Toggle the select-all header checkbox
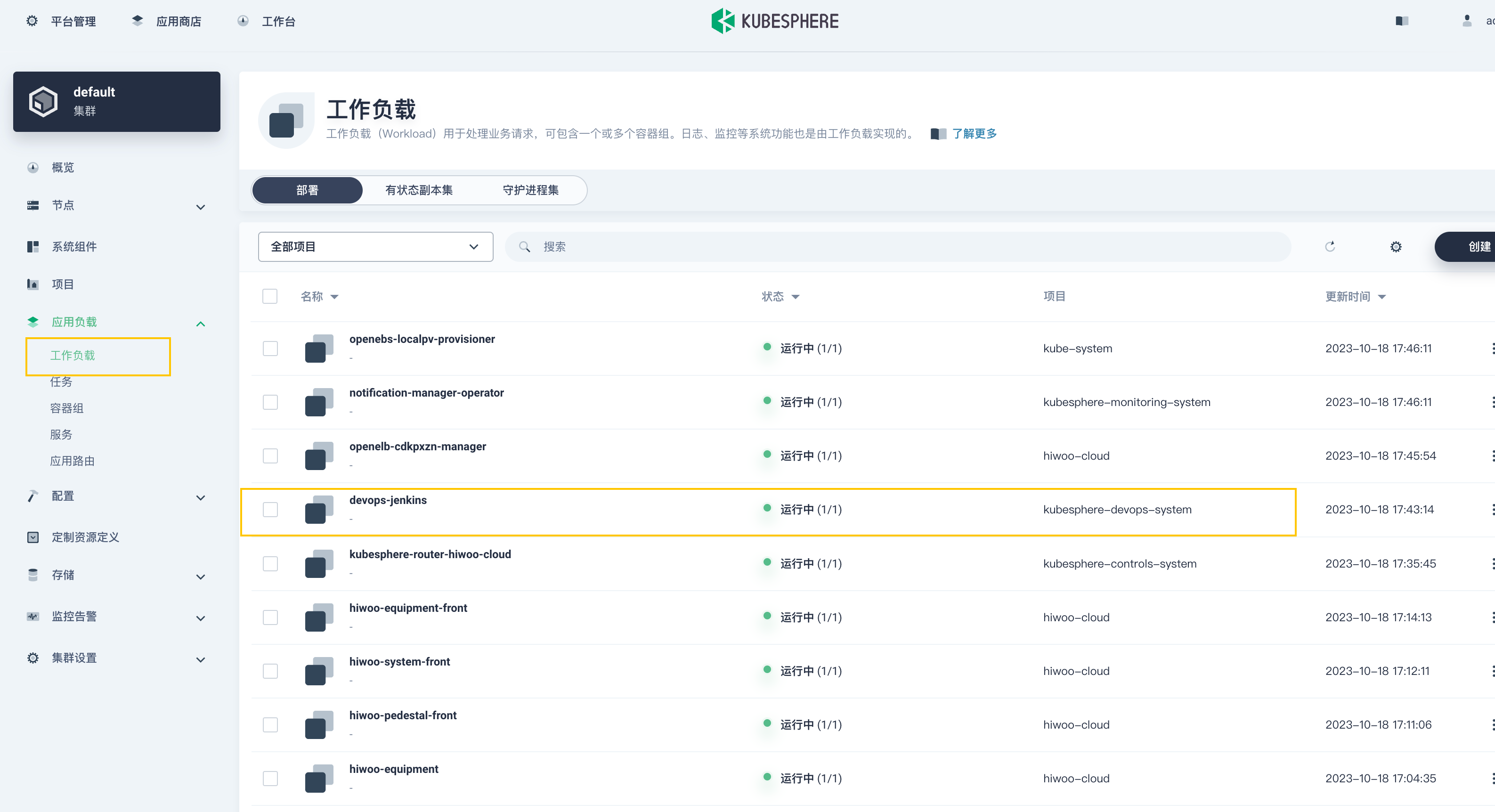 point(270,296)
